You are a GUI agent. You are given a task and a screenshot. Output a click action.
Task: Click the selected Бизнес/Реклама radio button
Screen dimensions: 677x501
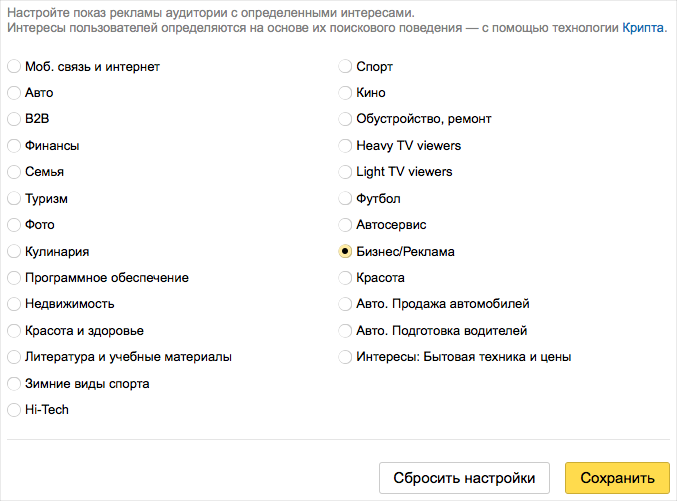(345, 251)
